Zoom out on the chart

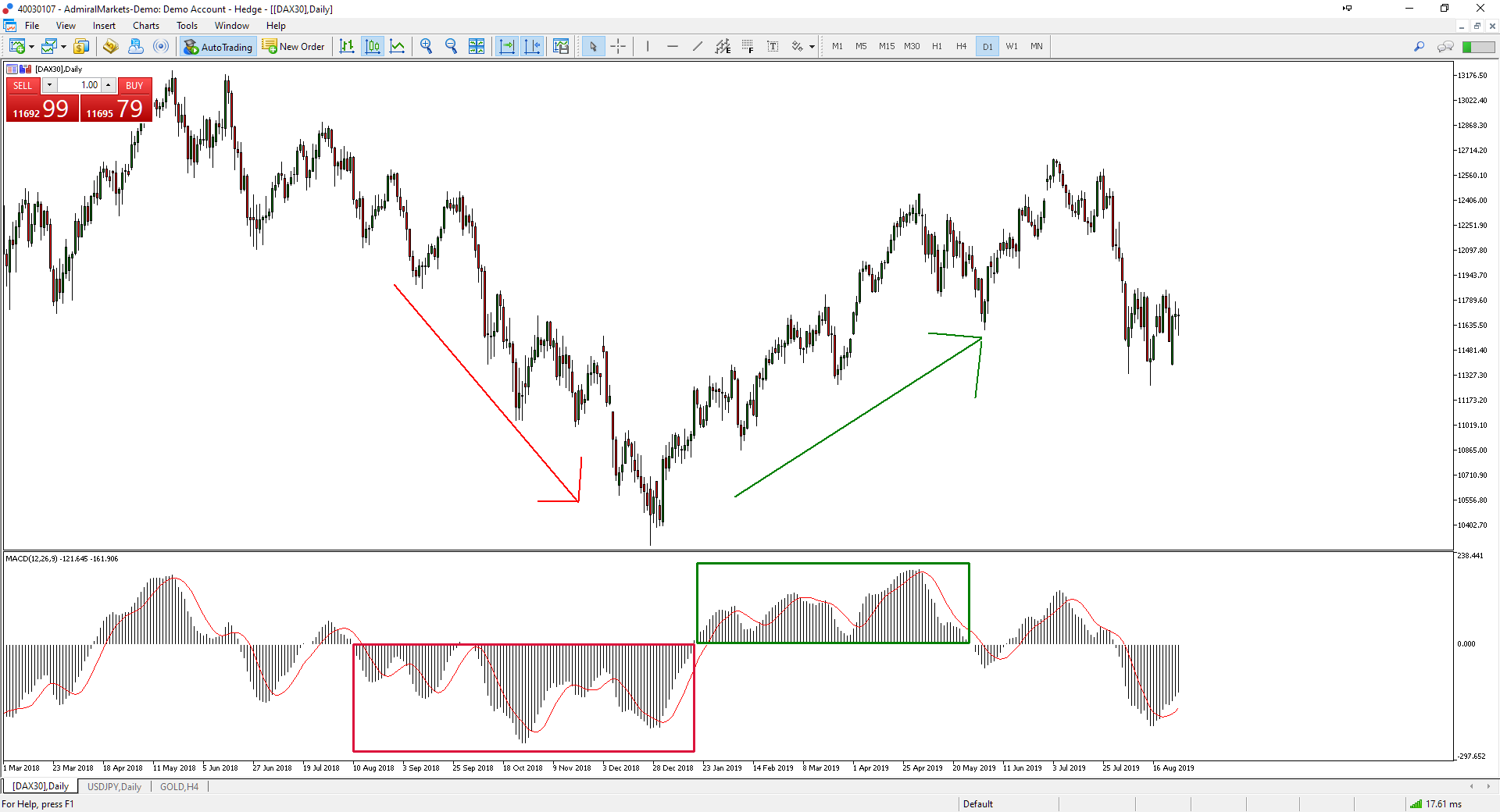click(x=451, y=46)
